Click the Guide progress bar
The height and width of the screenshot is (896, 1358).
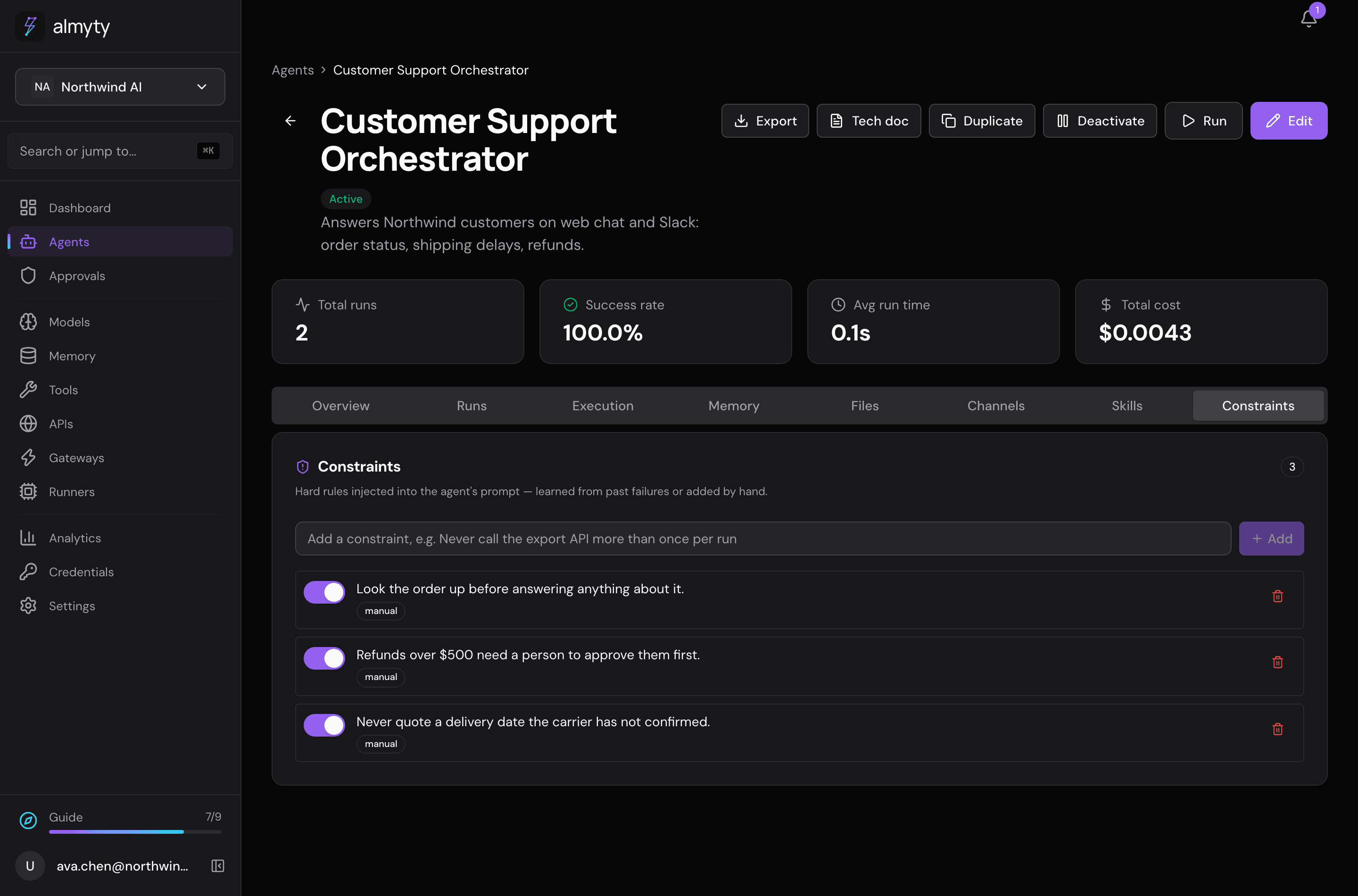coord(135,831)
